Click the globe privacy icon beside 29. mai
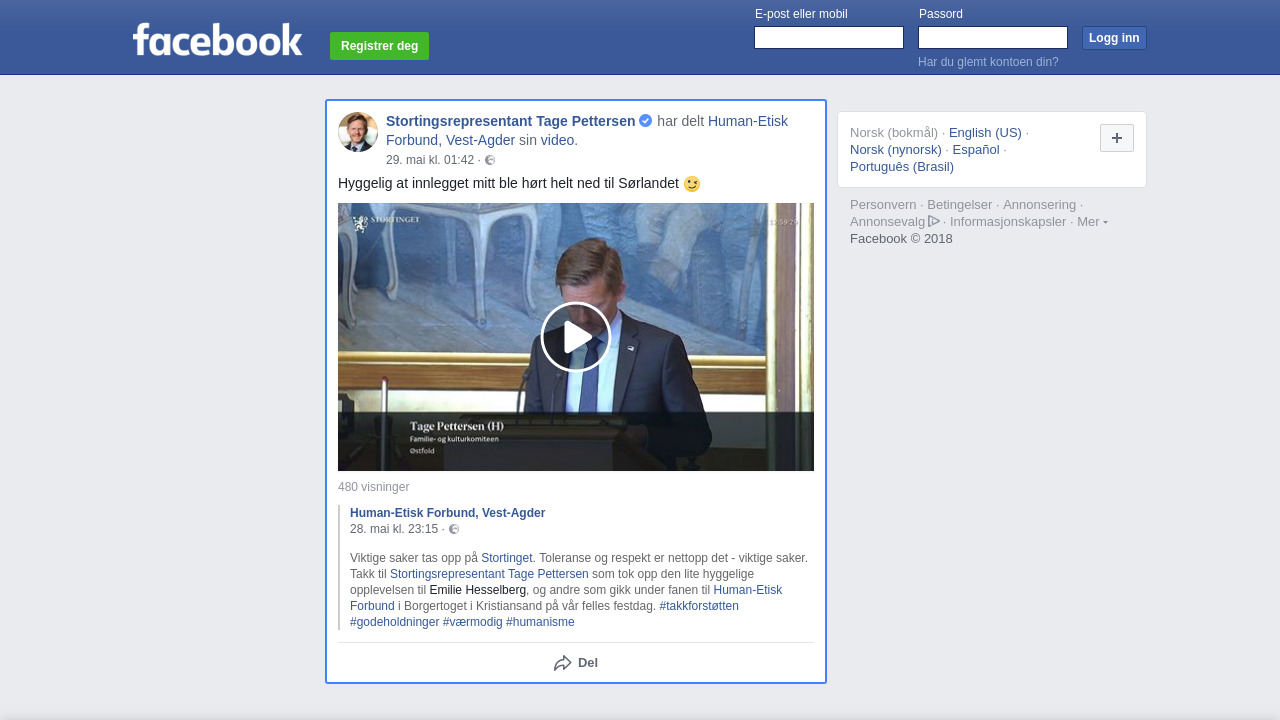Image resolution: width=1280 pixels, height=720 pixels. click(490, 160)
